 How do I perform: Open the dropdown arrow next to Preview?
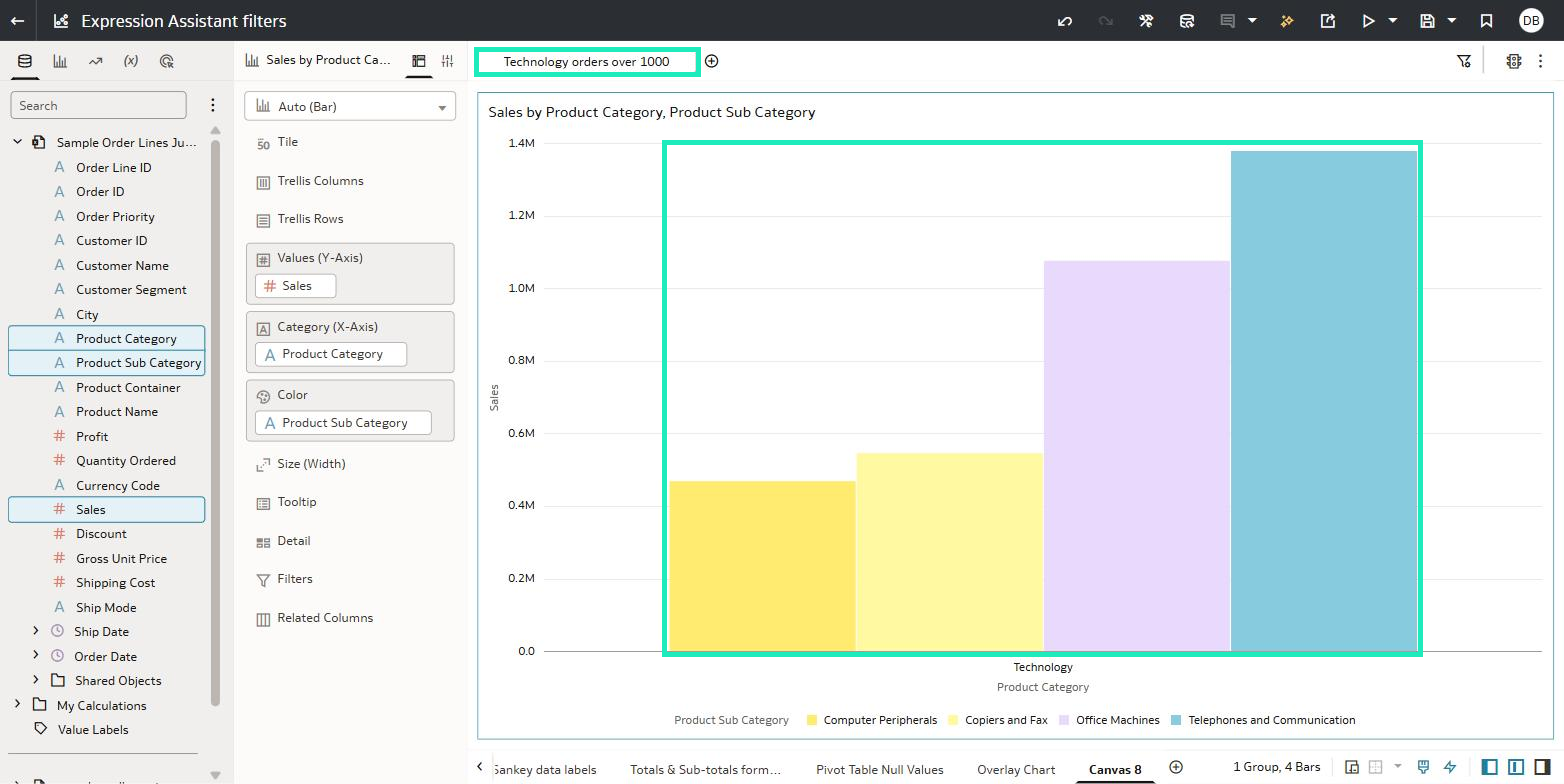(x=1393, y=20)
